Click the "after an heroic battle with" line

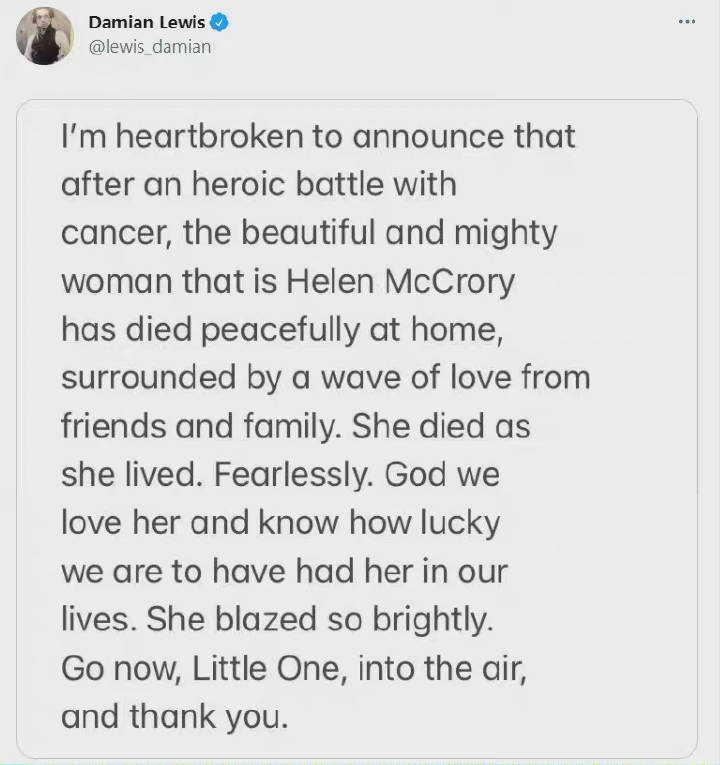pyautogui.click(x=259, y=184)
